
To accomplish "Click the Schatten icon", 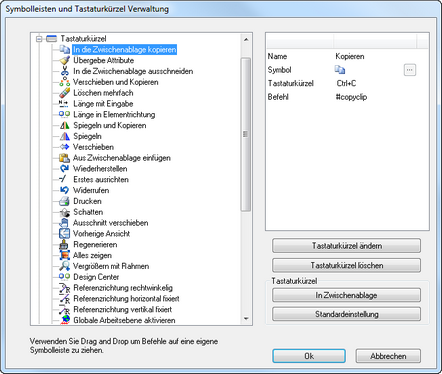I will point(64,212).
